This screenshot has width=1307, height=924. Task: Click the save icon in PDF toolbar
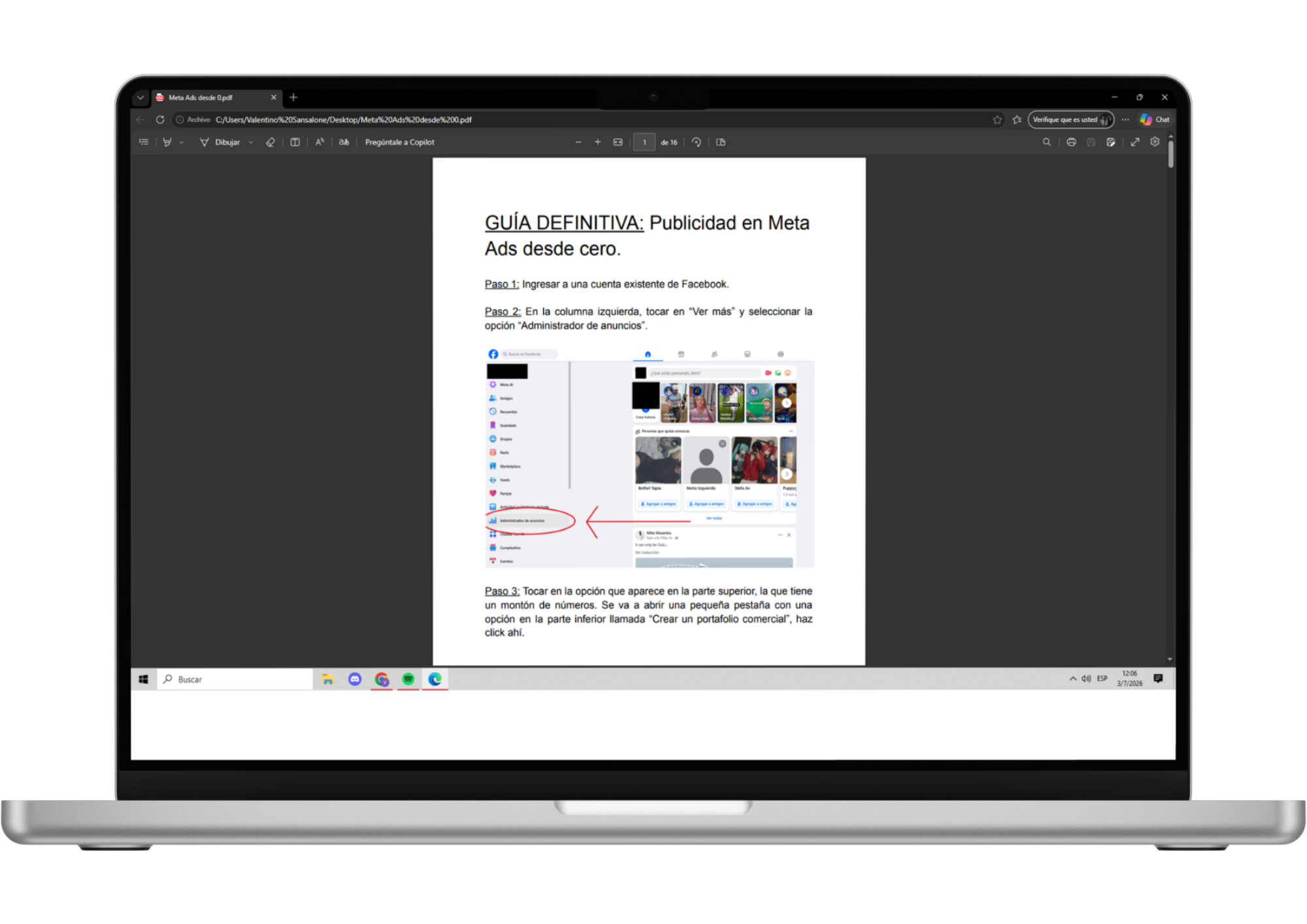(1091, 142)
